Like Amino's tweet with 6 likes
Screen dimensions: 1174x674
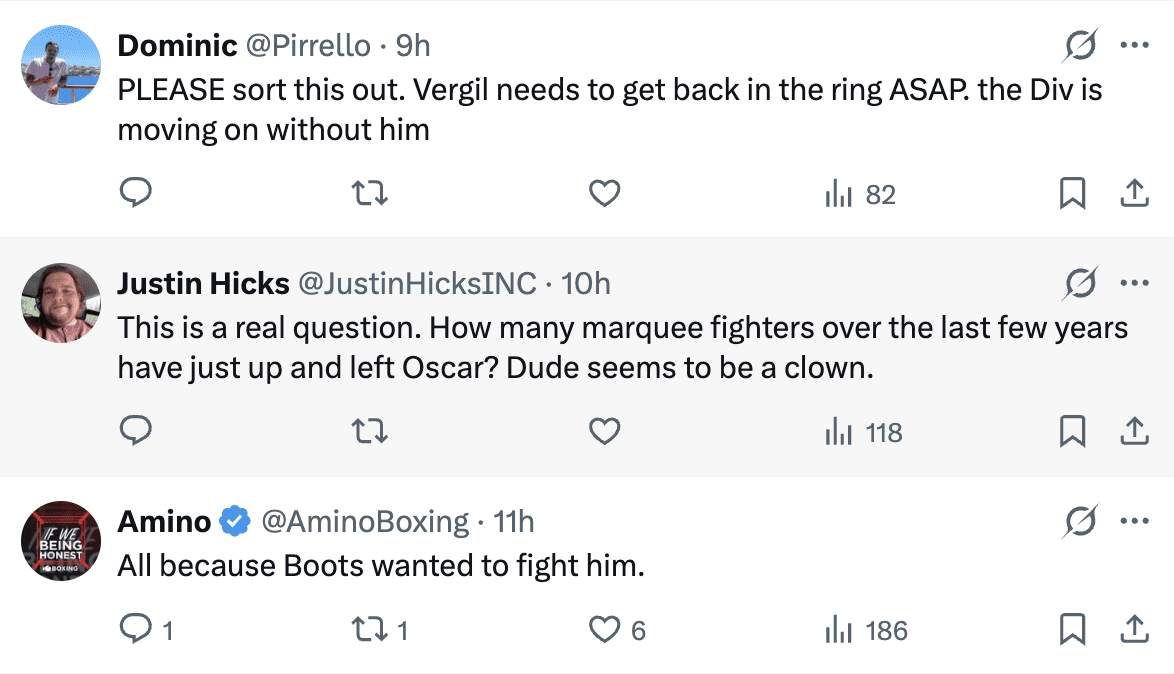click(x=604, y=630)
